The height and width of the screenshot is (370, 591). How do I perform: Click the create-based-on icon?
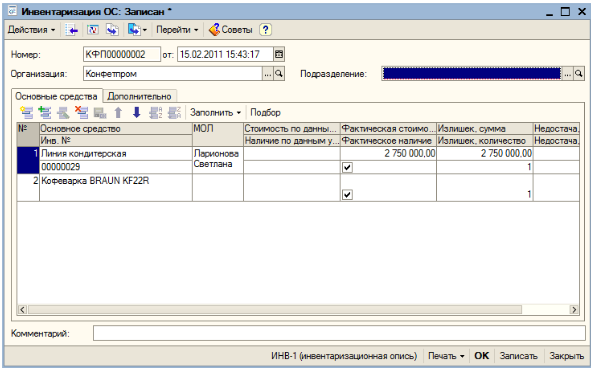click(134, 30)
